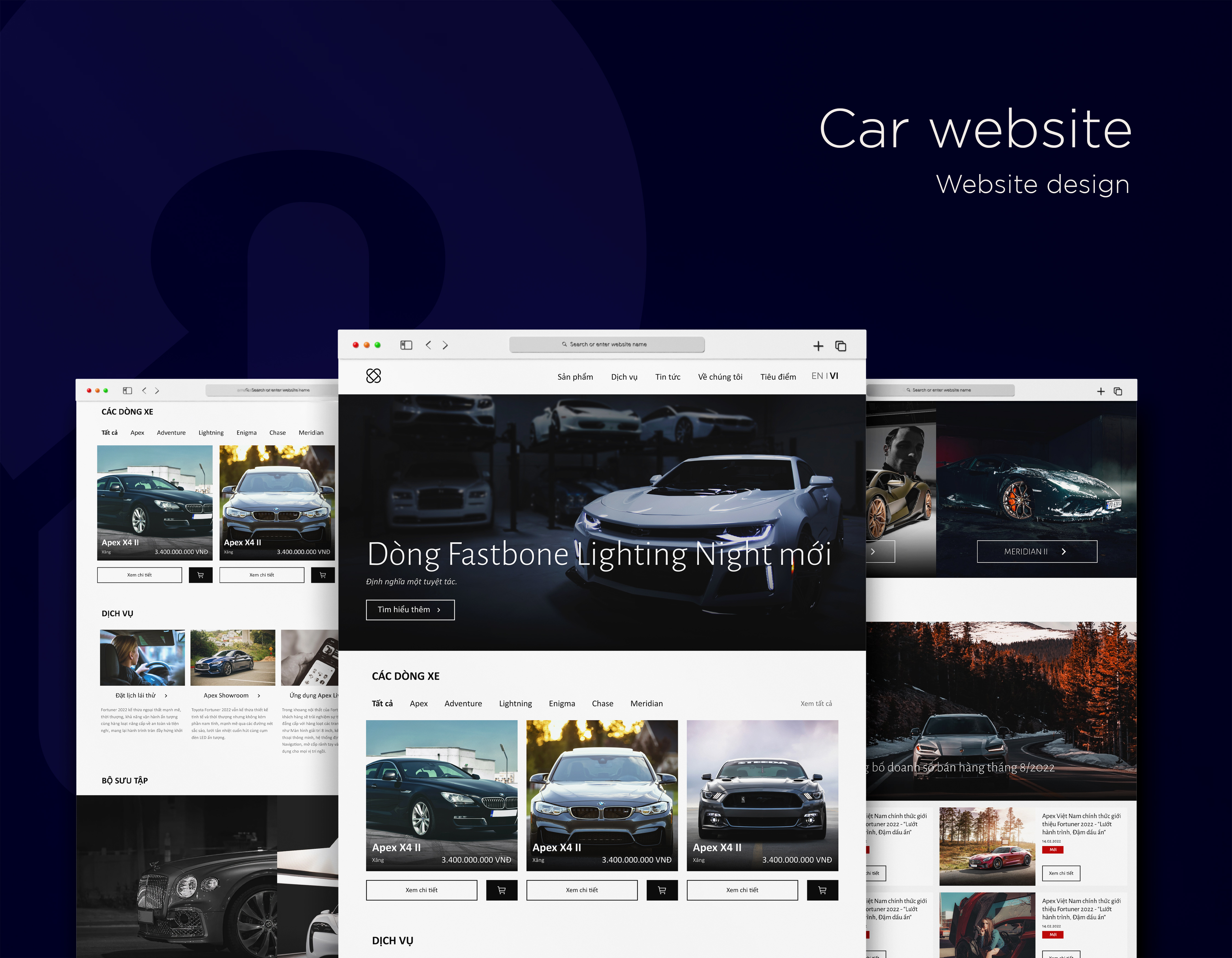
Task: Open a new tab with the center browser's plus icon
Action: coord(818,346)
